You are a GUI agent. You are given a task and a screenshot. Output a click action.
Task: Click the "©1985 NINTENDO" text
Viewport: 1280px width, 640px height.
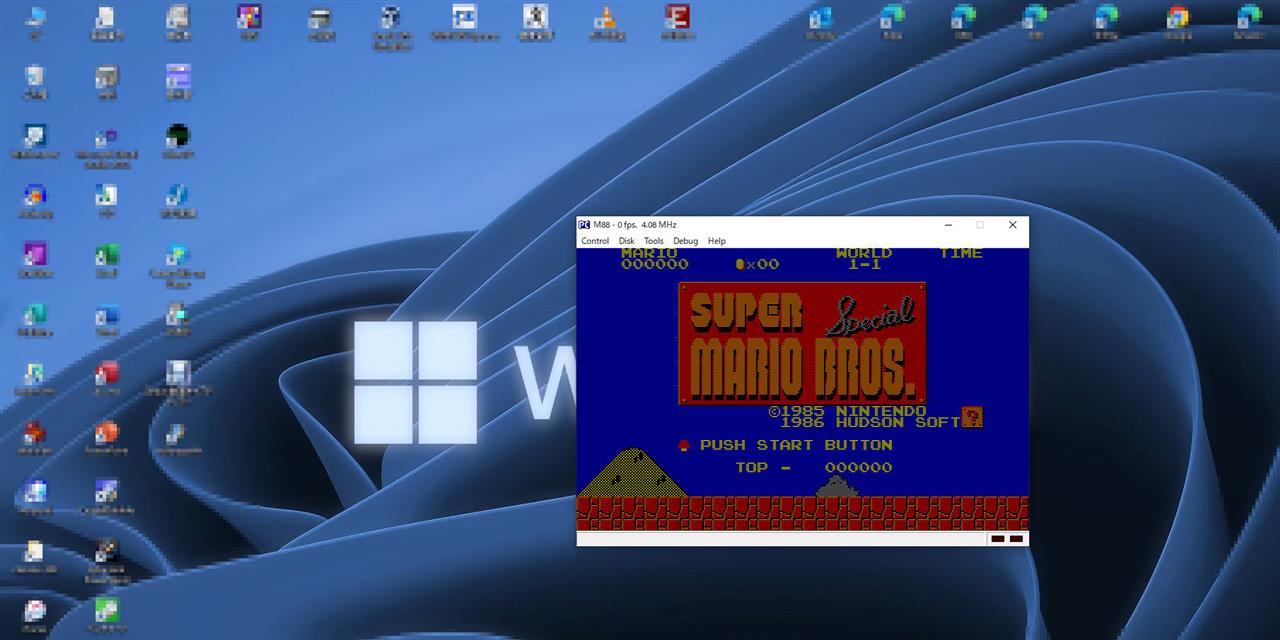847,411
